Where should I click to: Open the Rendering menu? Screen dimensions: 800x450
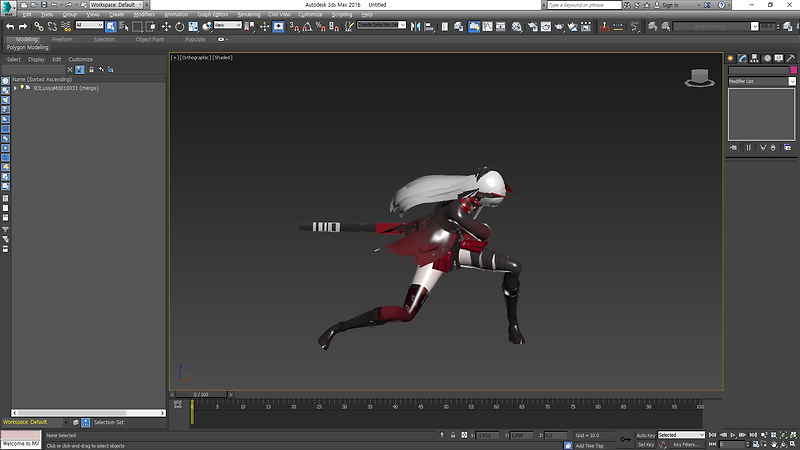248,15
